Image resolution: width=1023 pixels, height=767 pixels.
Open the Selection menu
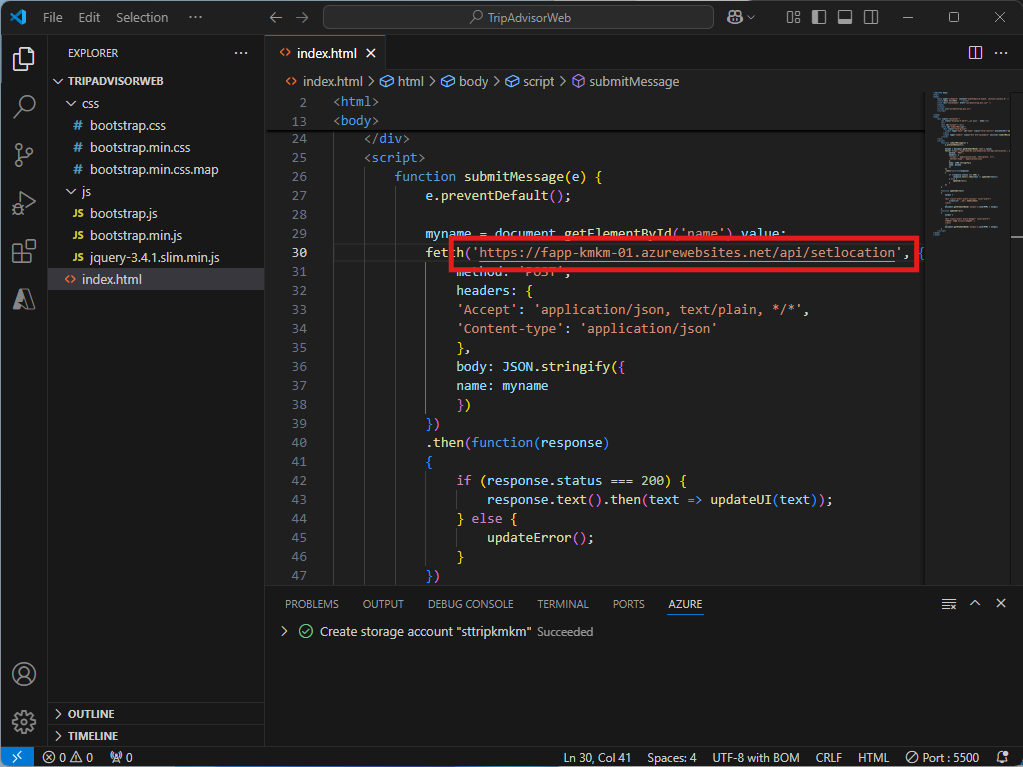pyautogui.click(x=142, y=18)
